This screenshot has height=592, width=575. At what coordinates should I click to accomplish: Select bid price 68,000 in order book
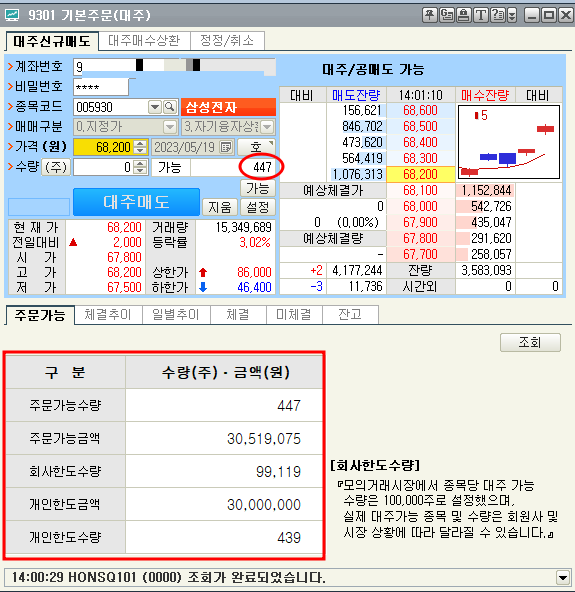[421, 206]
